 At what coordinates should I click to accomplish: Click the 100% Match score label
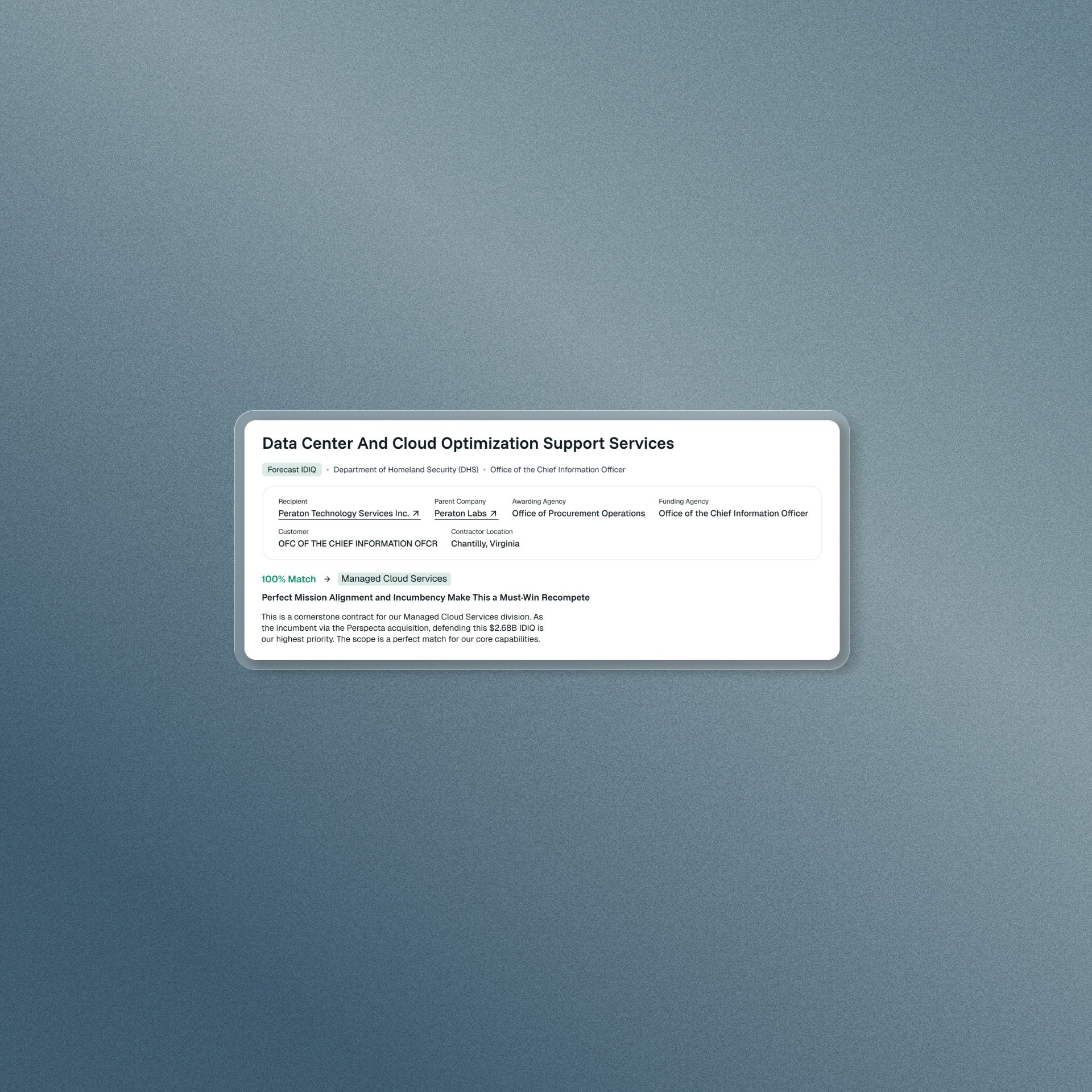click(x=288, y=579)
